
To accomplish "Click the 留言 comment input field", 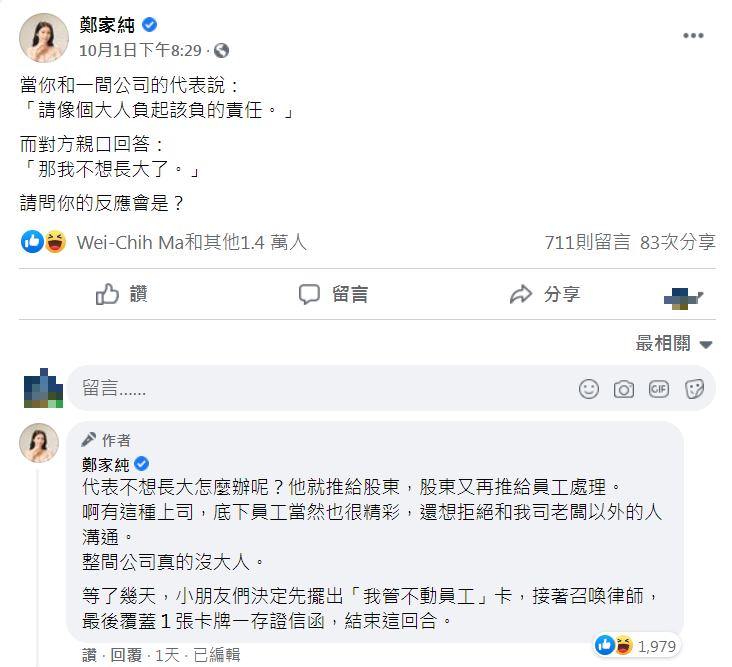I will coord(320,389).
